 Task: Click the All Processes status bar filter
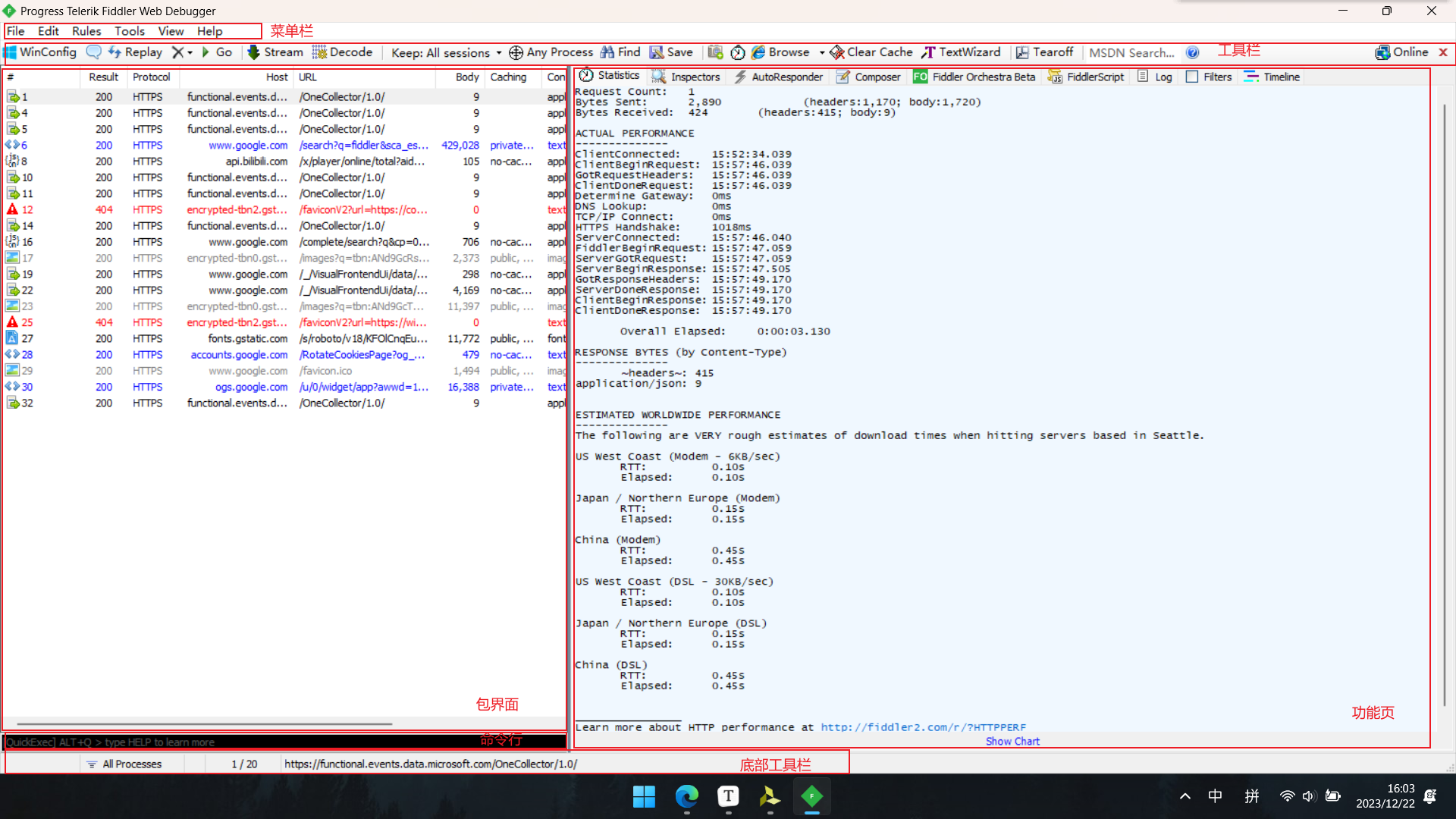[x=124, y=764]
